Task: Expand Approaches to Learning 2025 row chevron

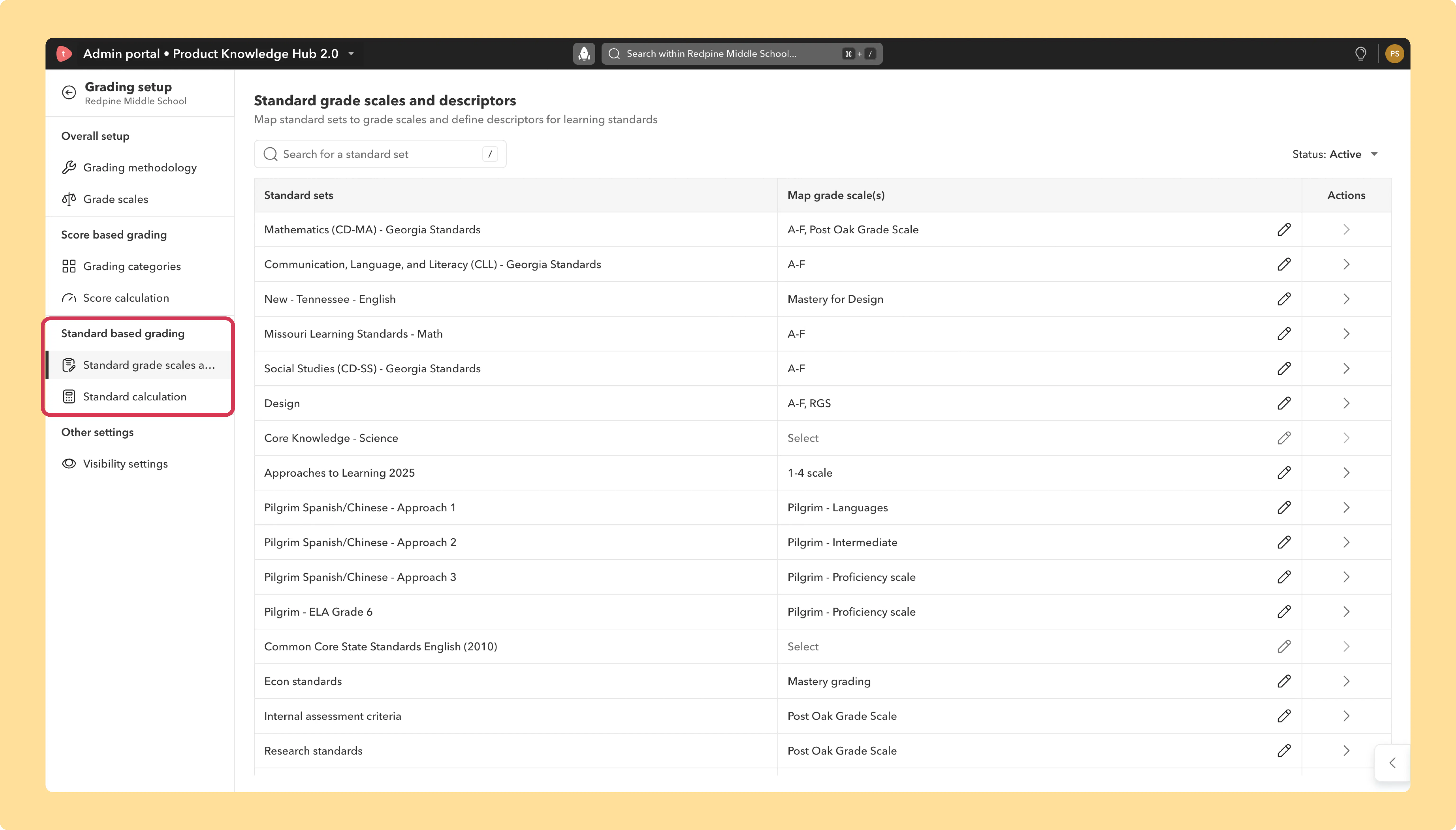Action: click(1346, 473)
